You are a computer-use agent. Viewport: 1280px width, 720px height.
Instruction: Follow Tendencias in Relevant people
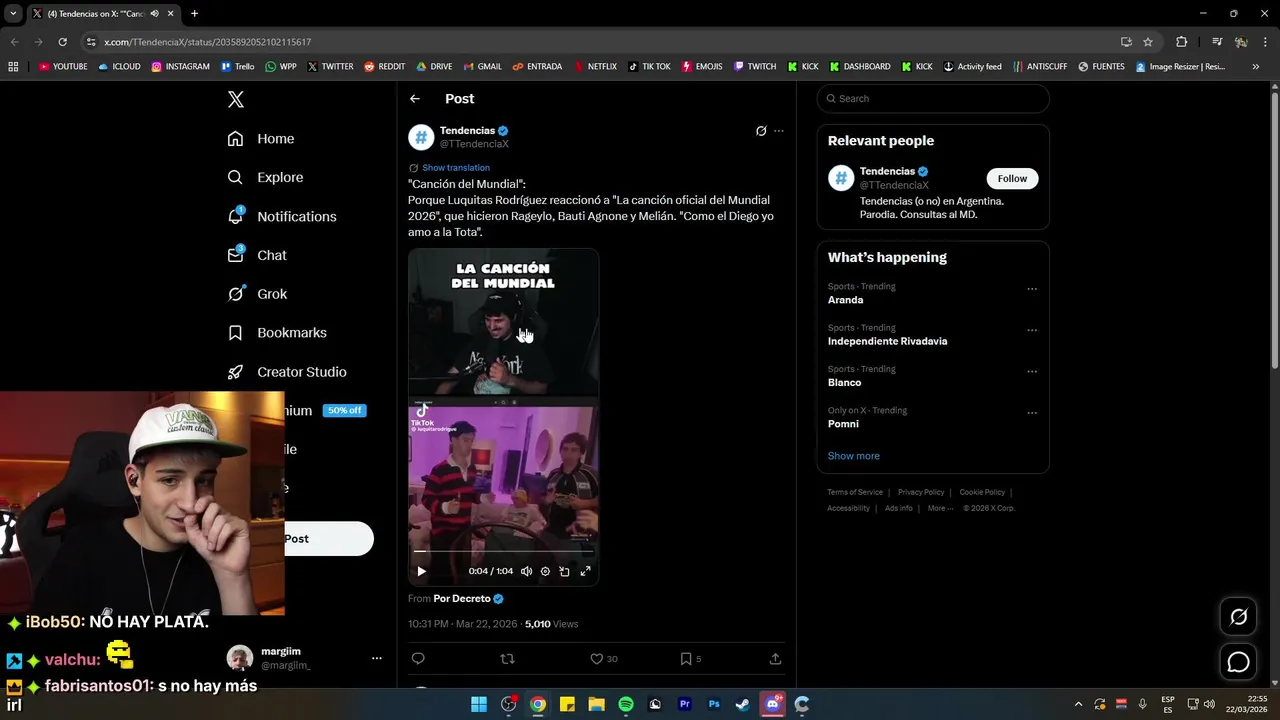click(1012, 178)
